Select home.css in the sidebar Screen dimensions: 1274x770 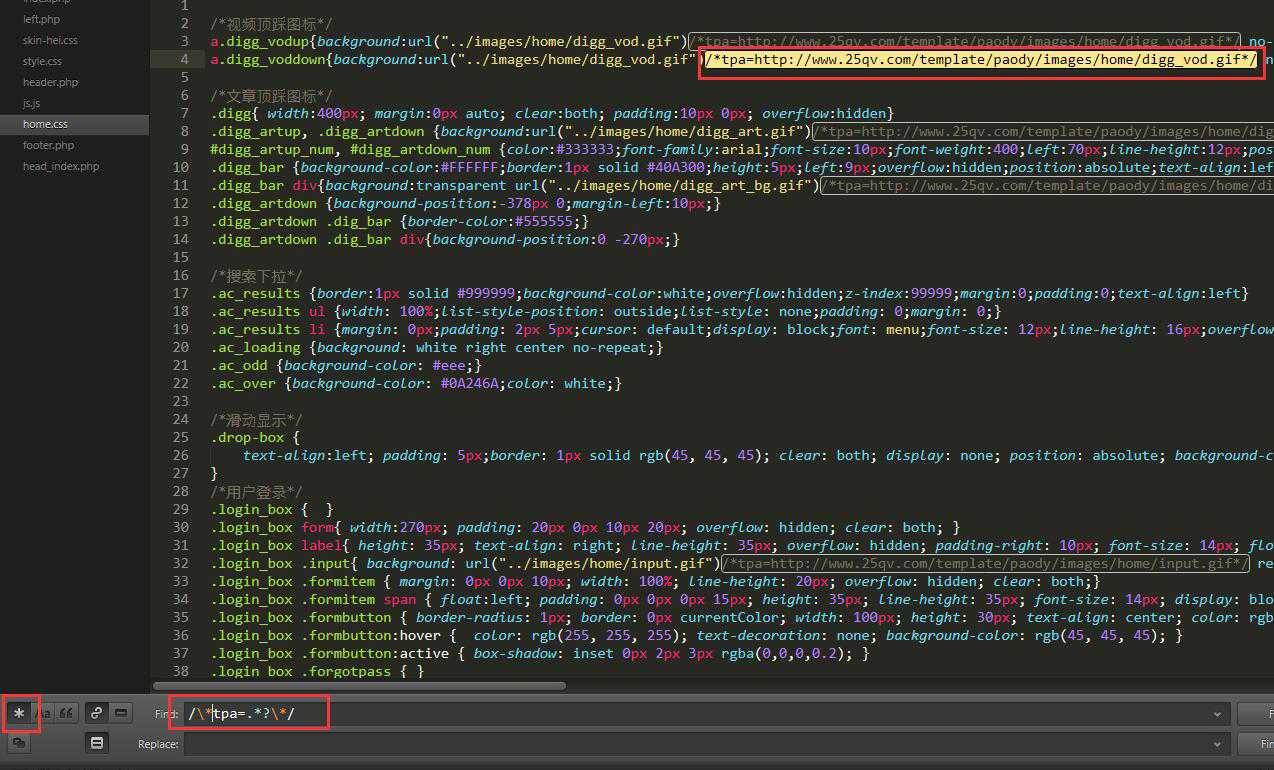coord(45,124)
